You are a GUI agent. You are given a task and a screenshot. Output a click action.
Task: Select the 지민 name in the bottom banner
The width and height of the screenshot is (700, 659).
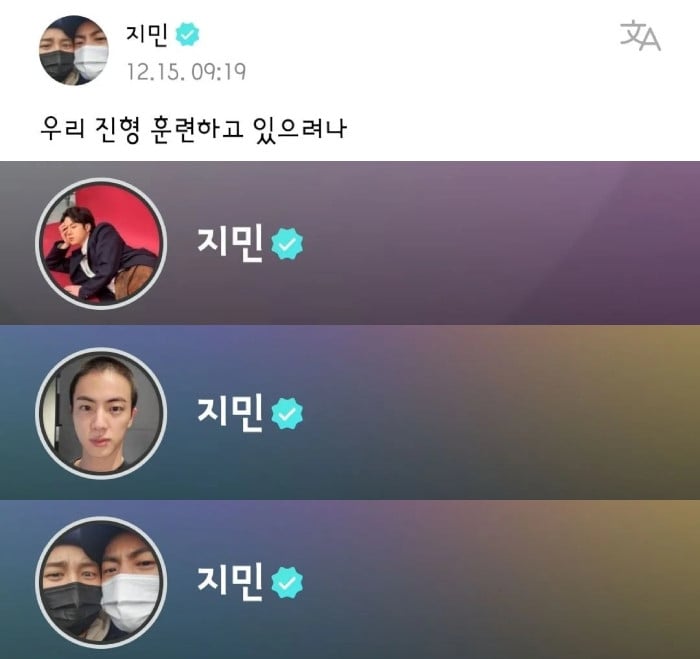tap(230, 582)
